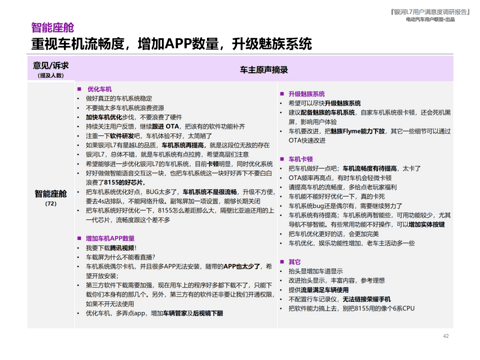This screenshot has width=480, height=360.
Task: Click the bold text '软件研发'
Action: [122, 136]
